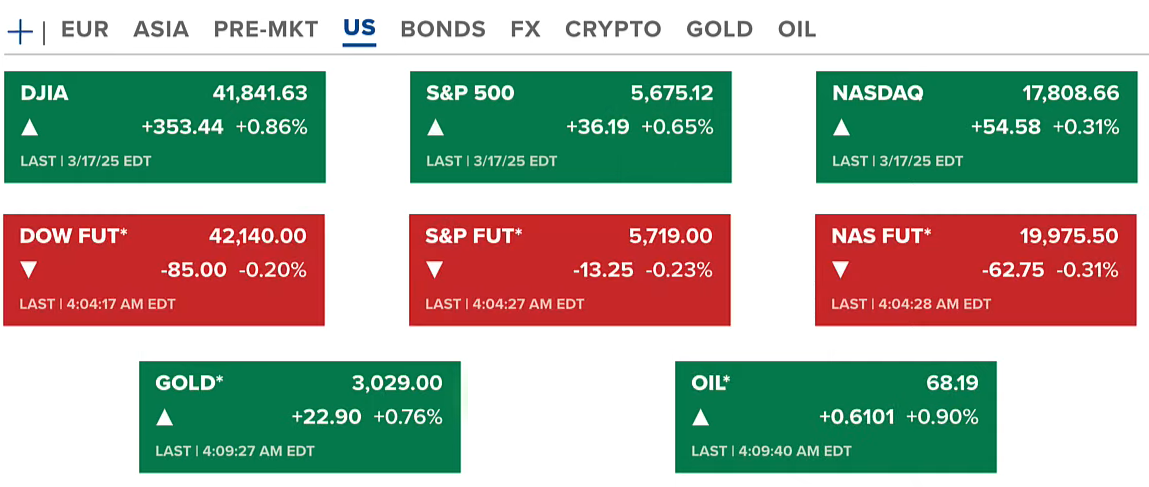Click the NAS FUT down arrow icon
Screen dimensions: 1149x487
841,270
